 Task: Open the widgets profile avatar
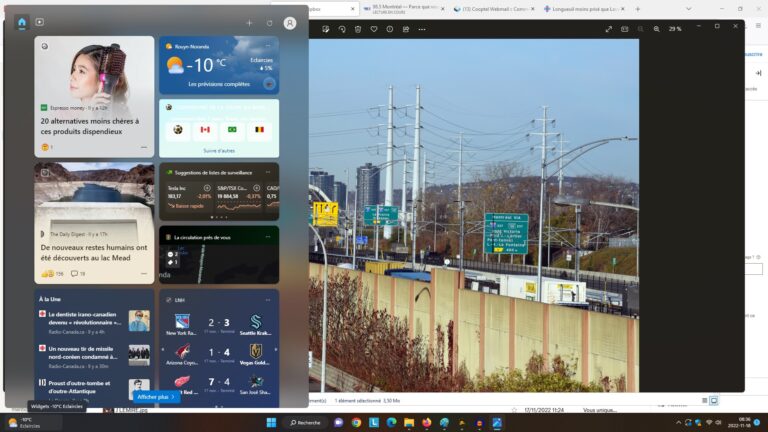pyautogui.click(x=290, y=23)
